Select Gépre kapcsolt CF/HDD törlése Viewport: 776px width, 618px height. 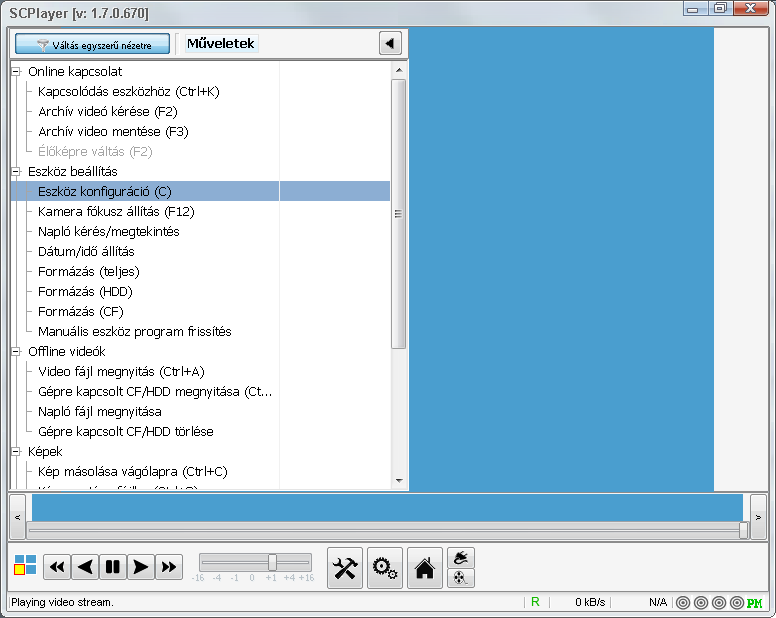[x=126, y=432]
